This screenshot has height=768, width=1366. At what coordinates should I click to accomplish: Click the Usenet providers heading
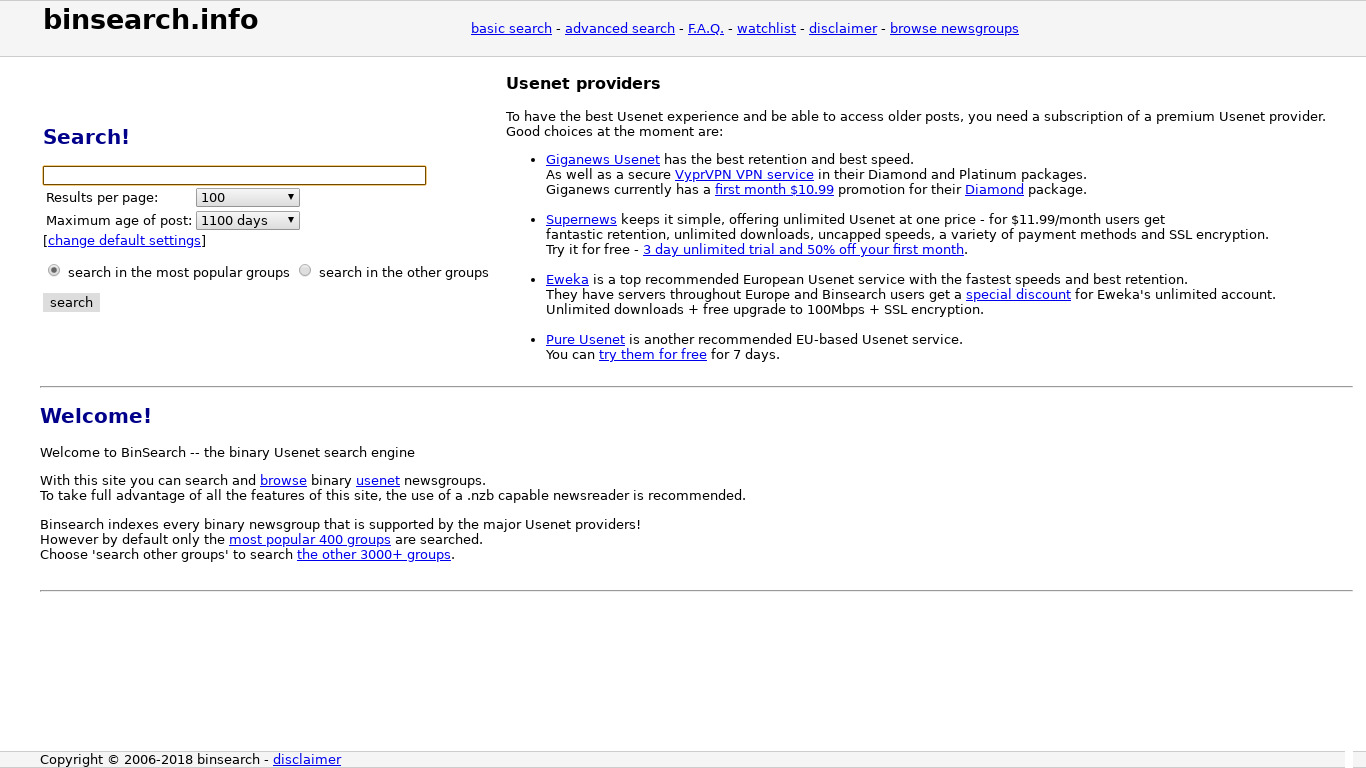point(583,84)
